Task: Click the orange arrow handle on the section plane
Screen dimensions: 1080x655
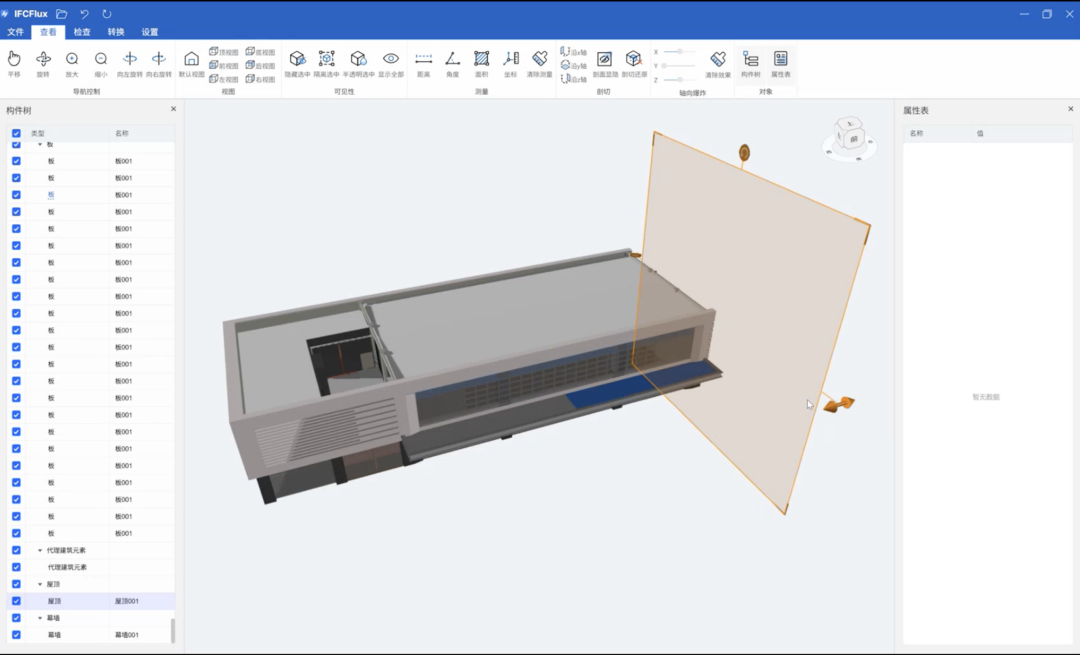Action: 839,404
